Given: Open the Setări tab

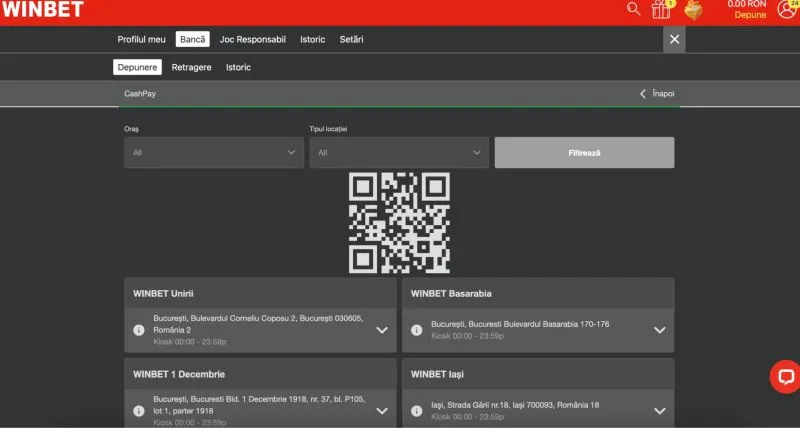Looking at the screenshot, I should point(352,39).
